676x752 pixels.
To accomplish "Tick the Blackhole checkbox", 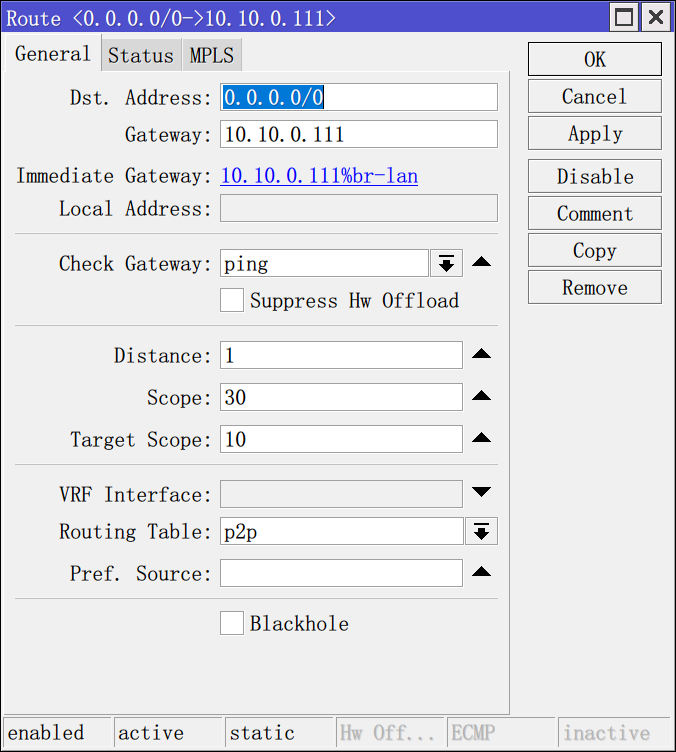I will (232, 623).
